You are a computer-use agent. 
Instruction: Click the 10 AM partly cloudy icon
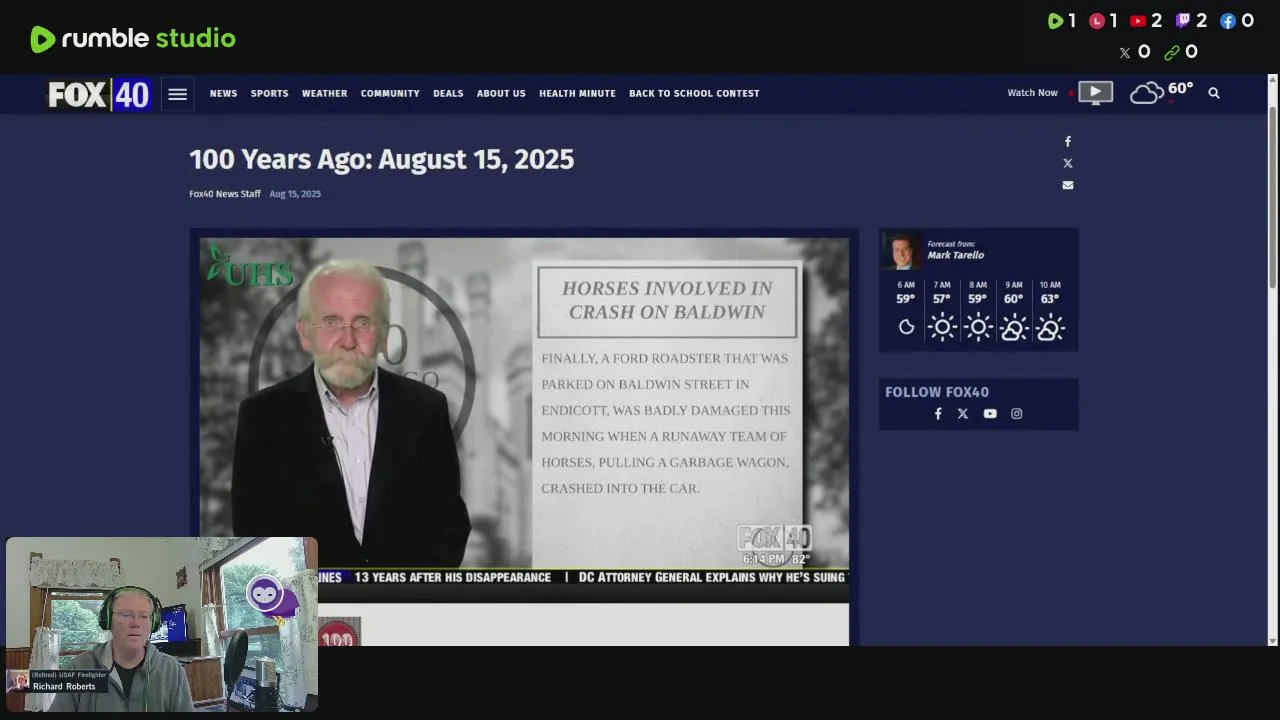pyautogui.click(x=1050, y=327)
